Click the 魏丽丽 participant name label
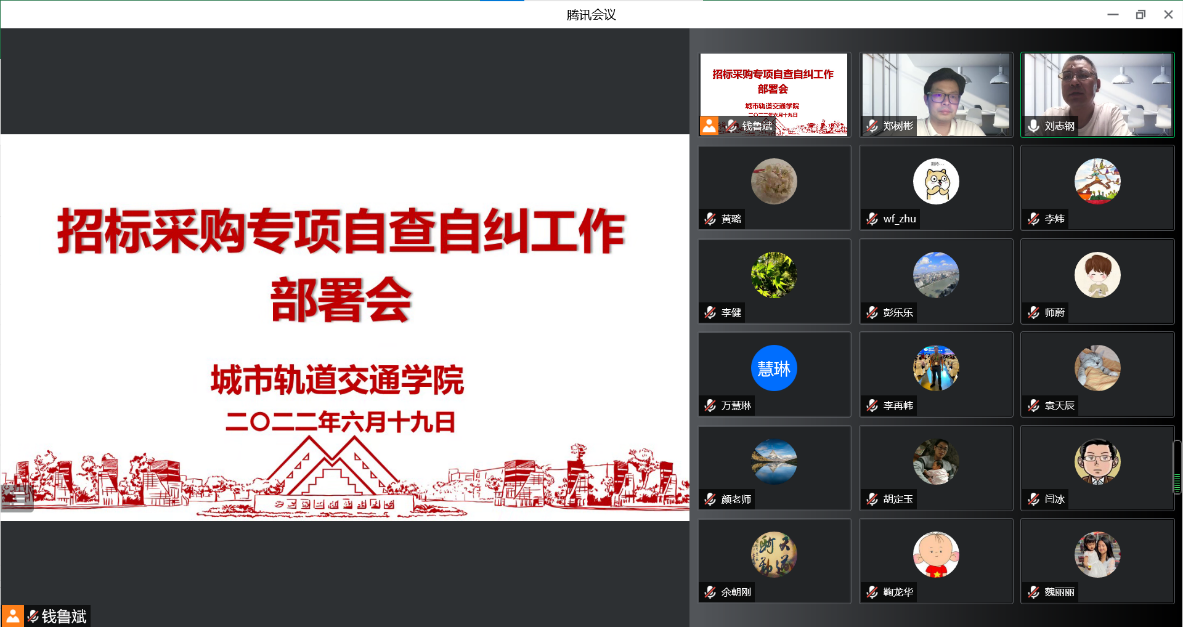Screen dimensions: 1183x627 (x=1059, y=592)
